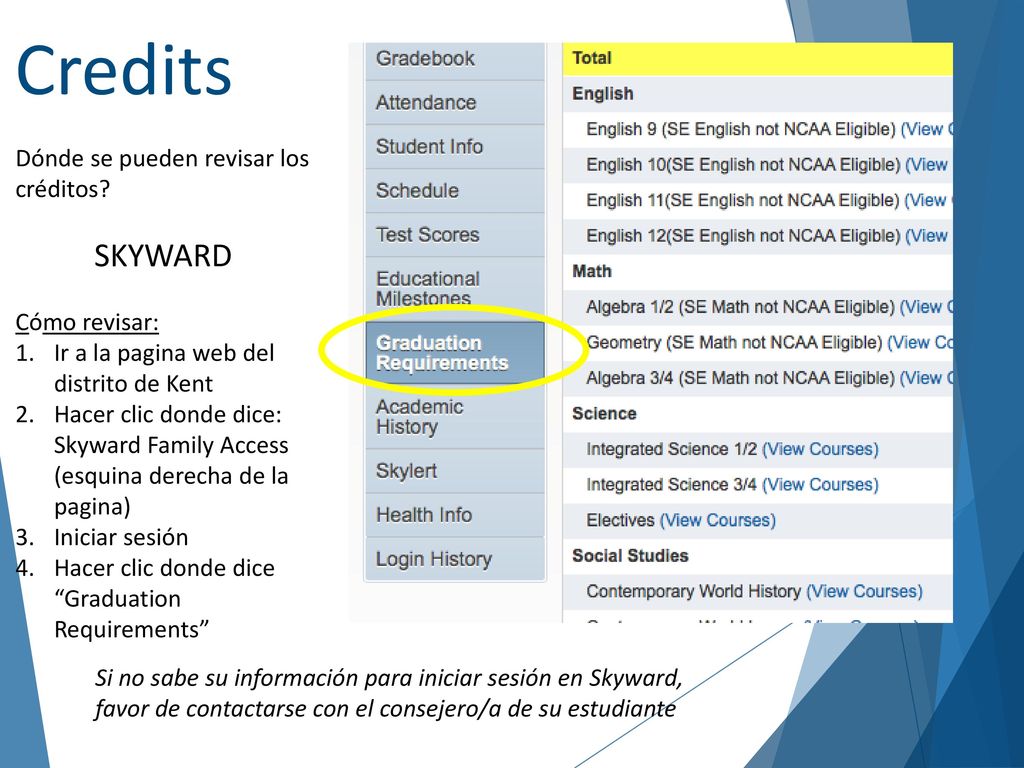This screenshot has height=768, width=1024.
Task: Click the Math section heading
Action: [x=592, y=272]
